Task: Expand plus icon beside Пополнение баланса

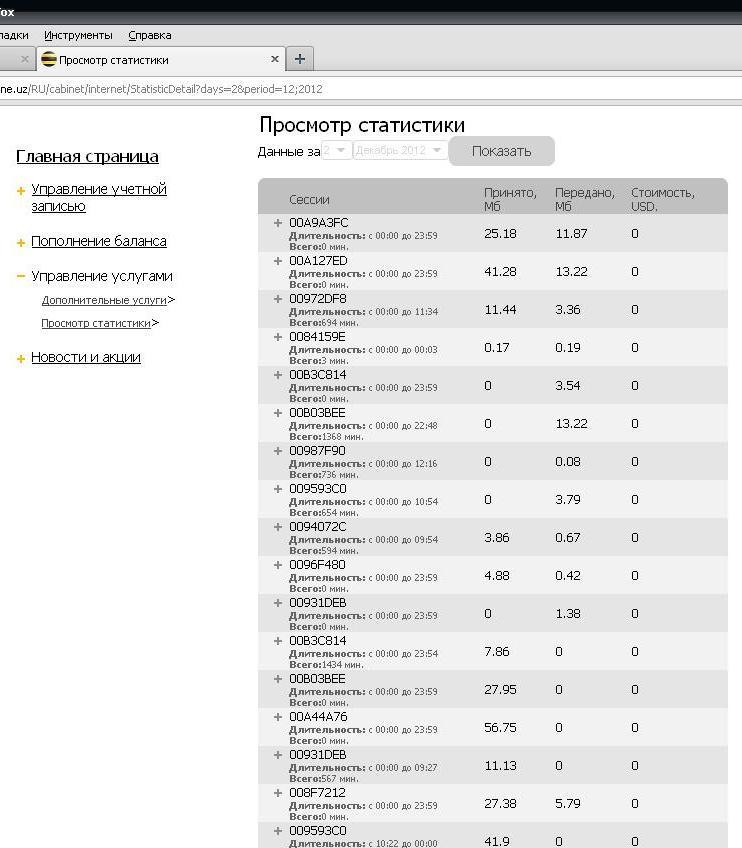Action: point(21,243)
